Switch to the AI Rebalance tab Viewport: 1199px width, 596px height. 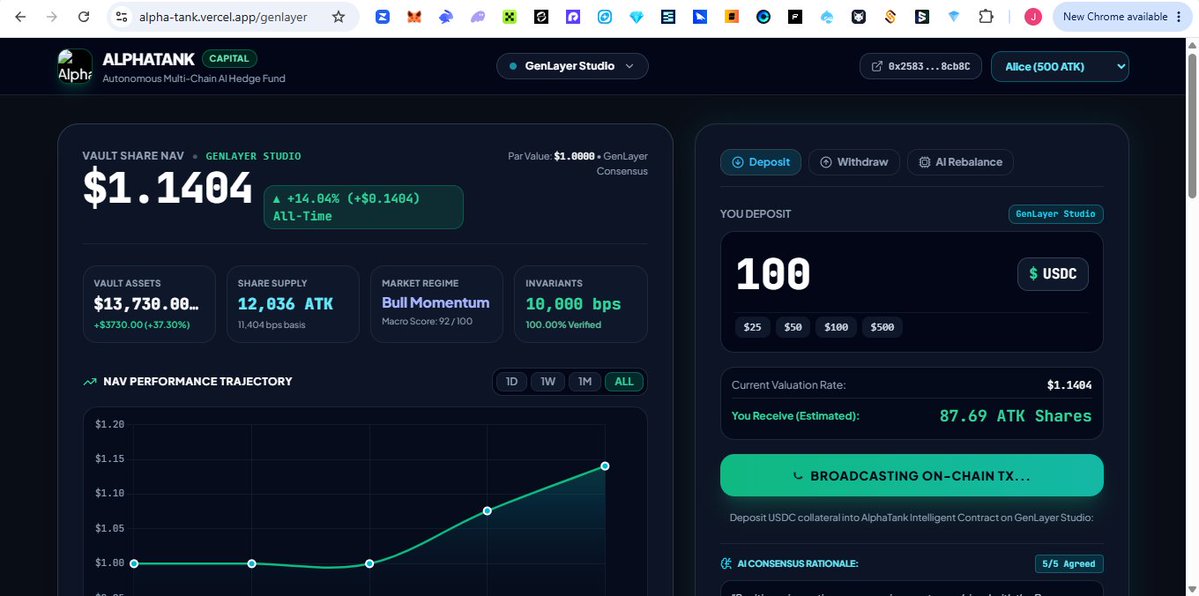click(960, 162)
